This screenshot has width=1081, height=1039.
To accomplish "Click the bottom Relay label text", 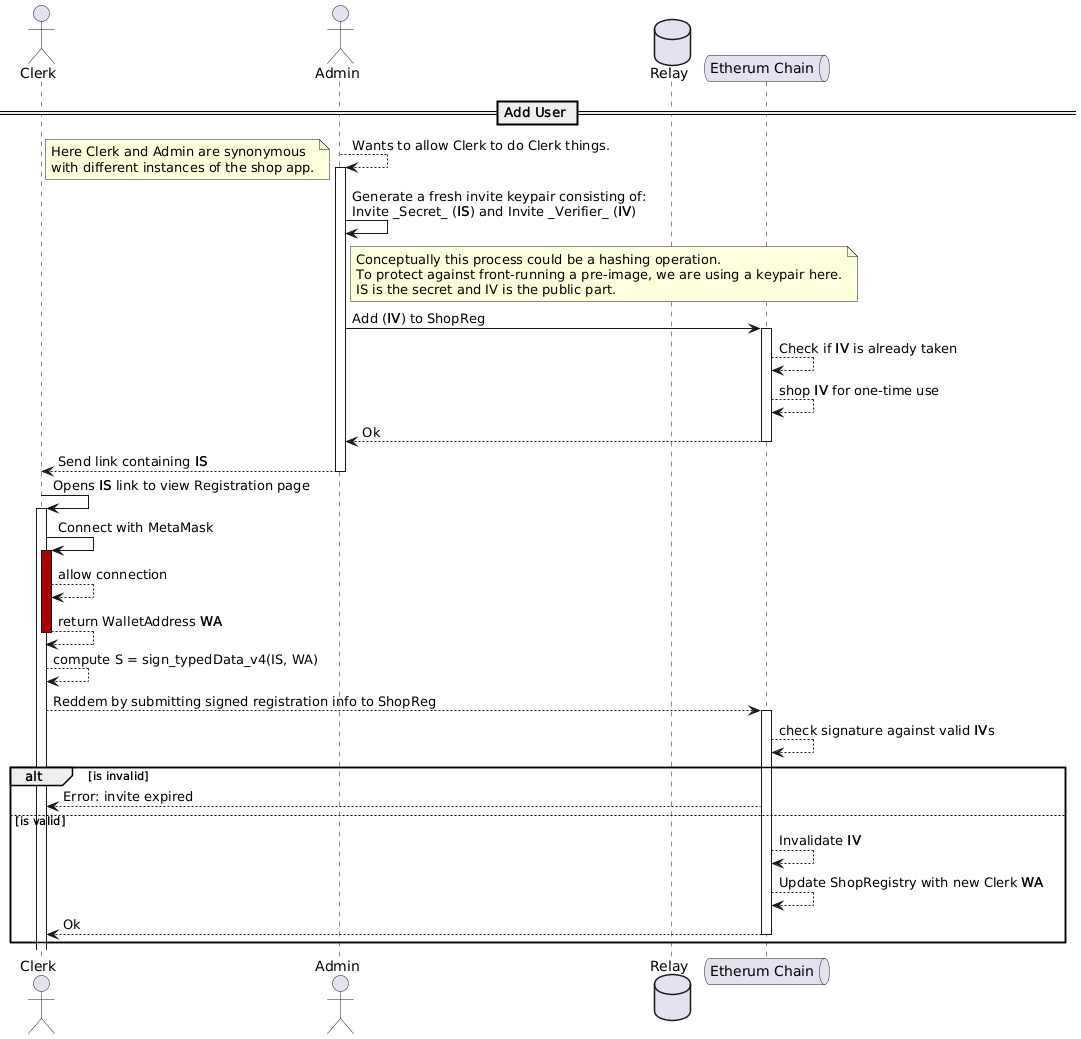I will tap(669, 966).
